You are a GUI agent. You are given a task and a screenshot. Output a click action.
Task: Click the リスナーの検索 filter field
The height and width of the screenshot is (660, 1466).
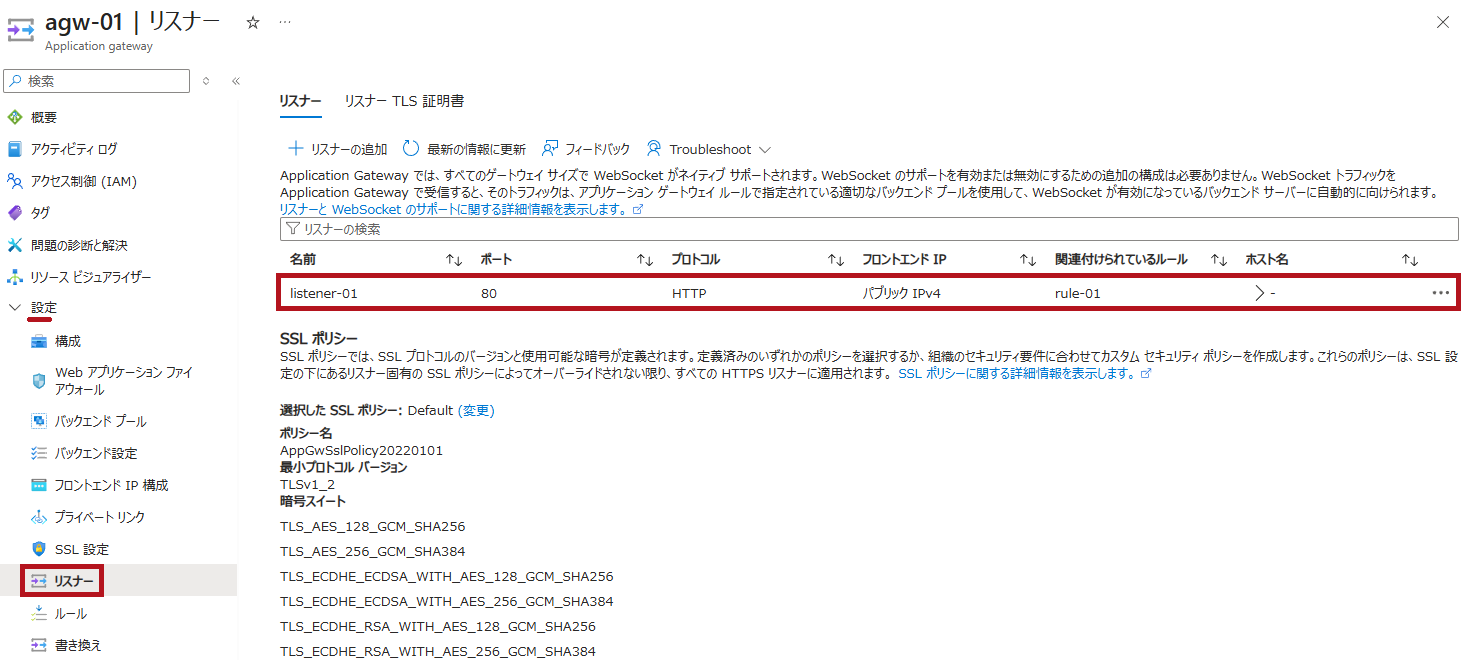pyautogui.click(x=868, y=229)
